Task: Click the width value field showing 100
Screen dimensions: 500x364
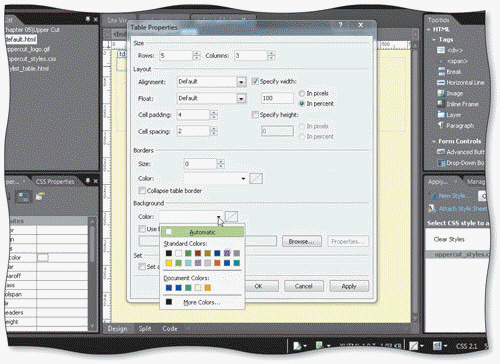Action: 277,98
